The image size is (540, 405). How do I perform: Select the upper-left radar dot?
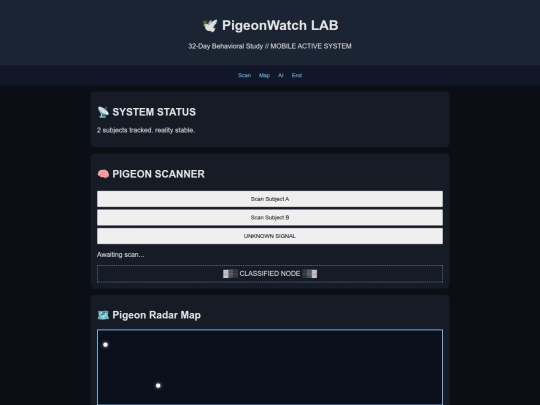click(105, 345)
